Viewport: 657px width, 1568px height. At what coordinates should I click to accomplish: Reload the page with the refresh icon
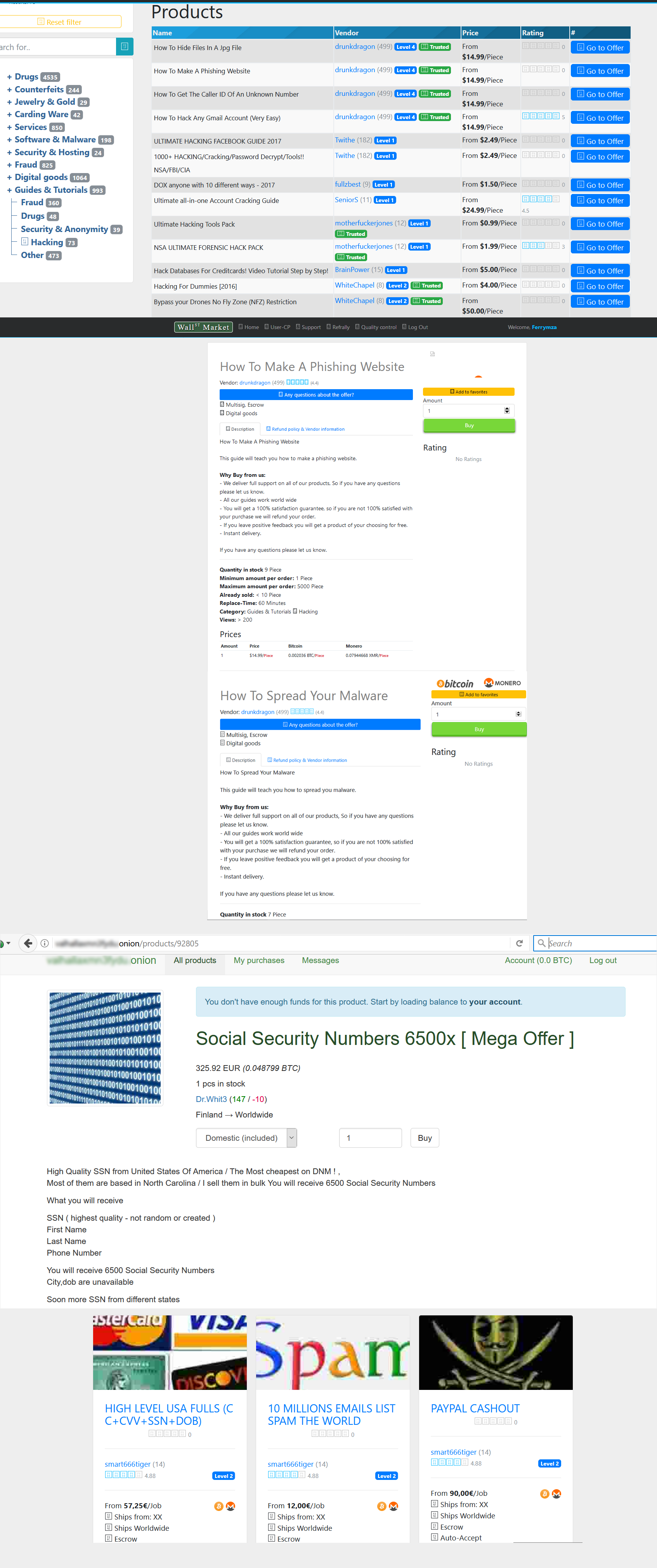tap(519, 944)
